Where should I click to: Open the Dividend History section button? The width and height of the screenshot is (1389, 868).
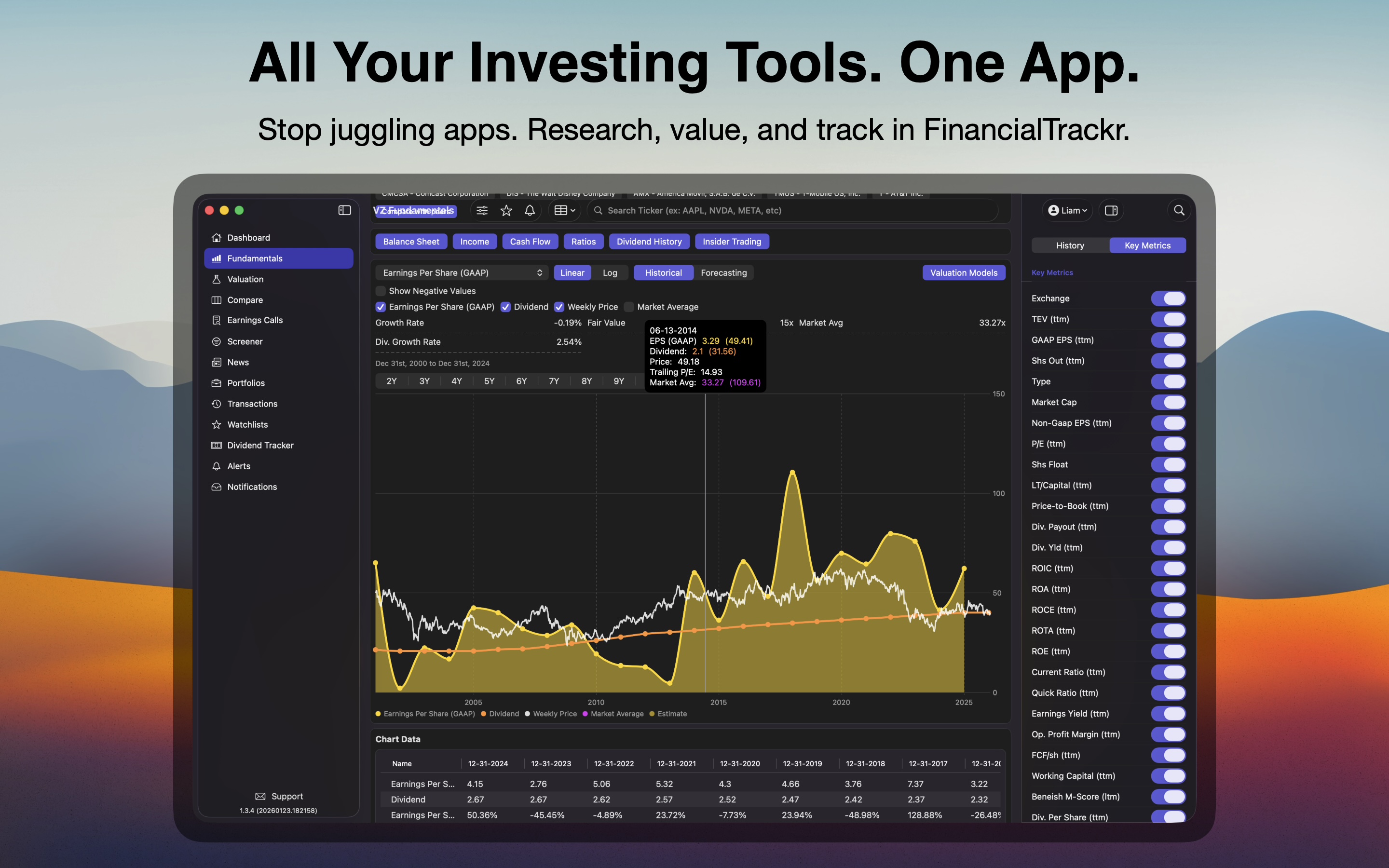[x=649, y=242]
